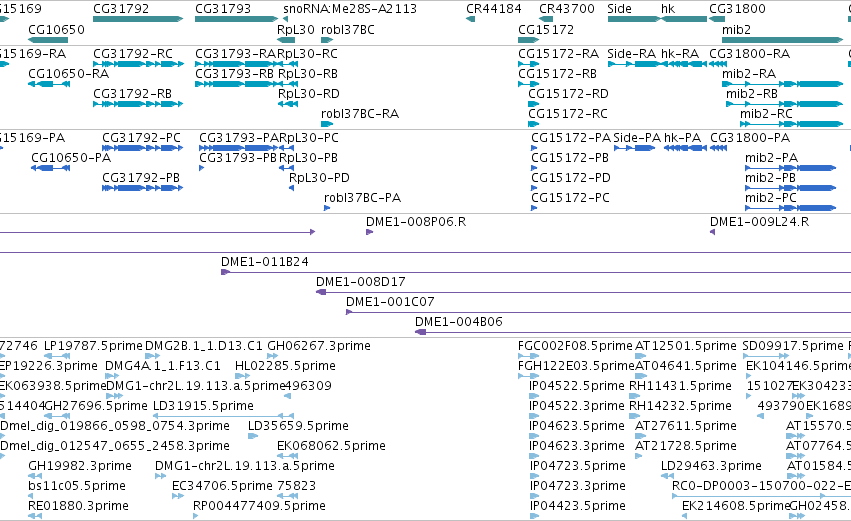Click the Side-PA protein label

click(637, 138)
